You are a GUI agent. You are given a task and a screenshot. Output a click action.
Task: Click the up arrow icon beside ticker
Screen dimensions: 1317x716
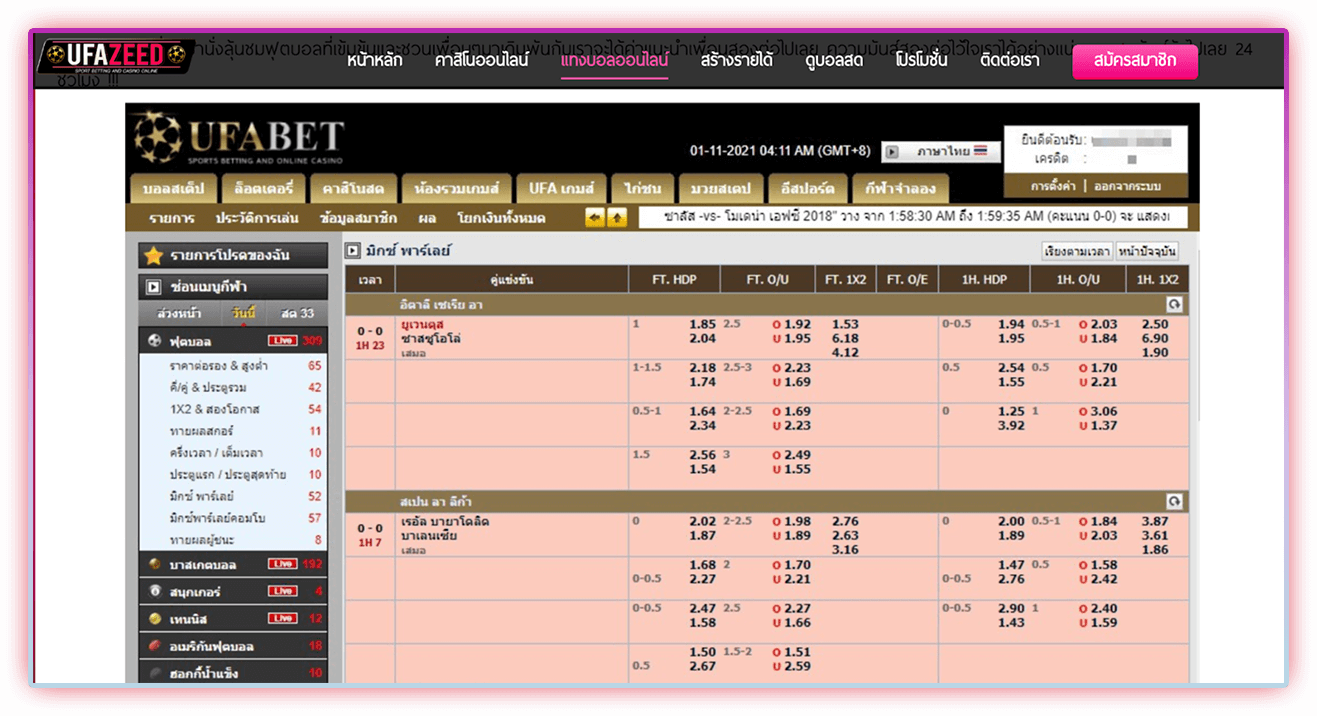pos(617,218)
